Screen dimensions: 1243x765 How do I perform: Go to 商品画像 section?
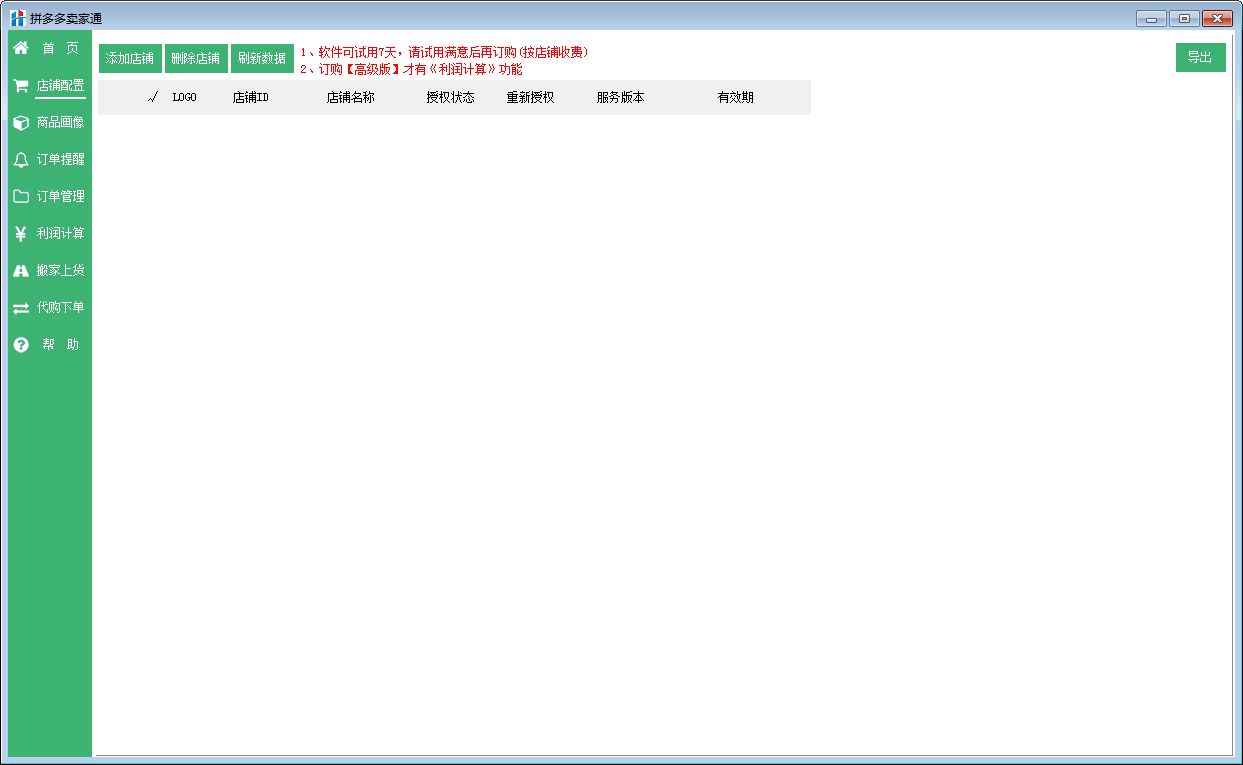tap(61, 123)
